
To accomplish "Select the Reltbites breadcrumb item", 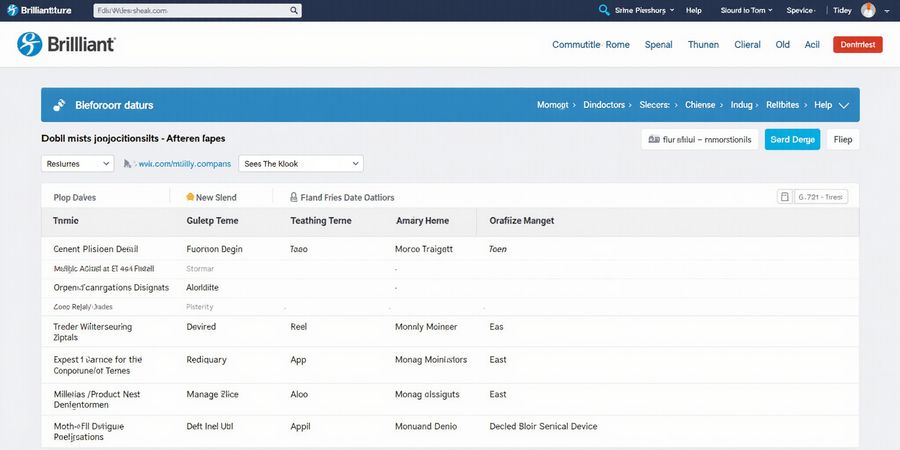I will click(x=786, y=105).
